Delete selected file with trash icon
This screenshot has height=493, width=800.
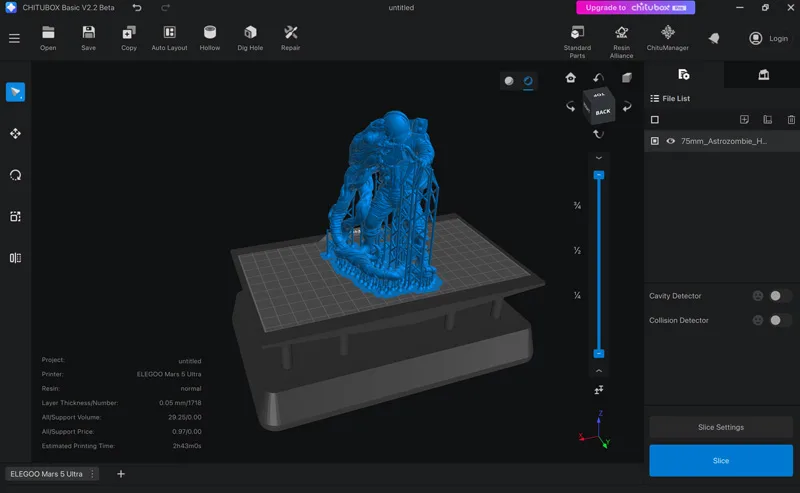(x=791, y=119)
